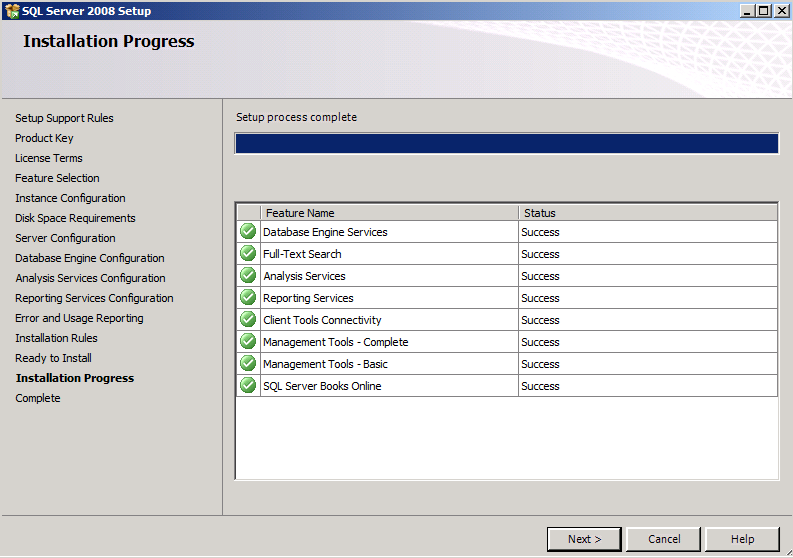Select Installation Rules step
The image size is (793, 558).
(x=56, y=338)
